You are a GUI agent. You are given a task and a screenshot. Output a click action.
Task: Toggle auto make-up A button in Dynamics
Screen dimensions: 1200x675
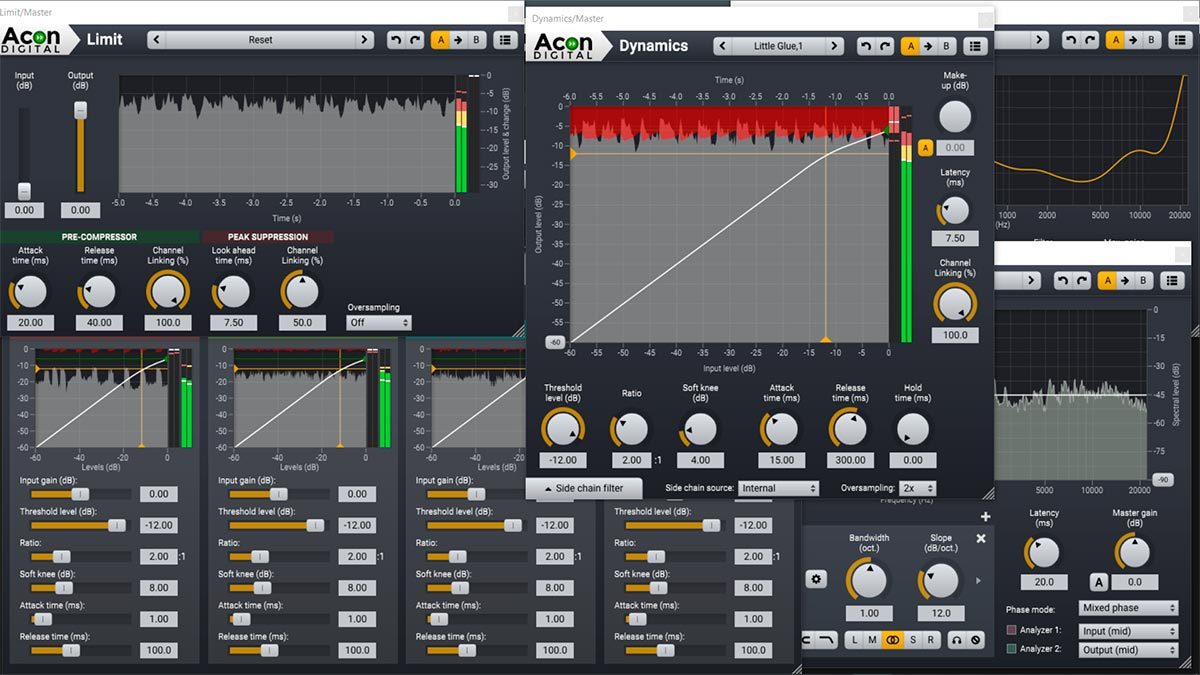point(925,148)
